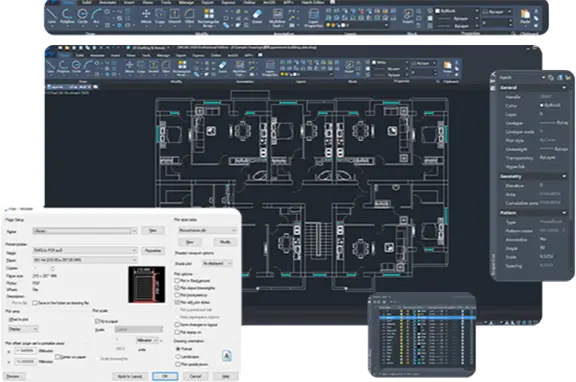The height and width of the screenshot is (382, 576).
Task: Open Layer Properties in the top ribbon
Action: (x=313, y=18)
